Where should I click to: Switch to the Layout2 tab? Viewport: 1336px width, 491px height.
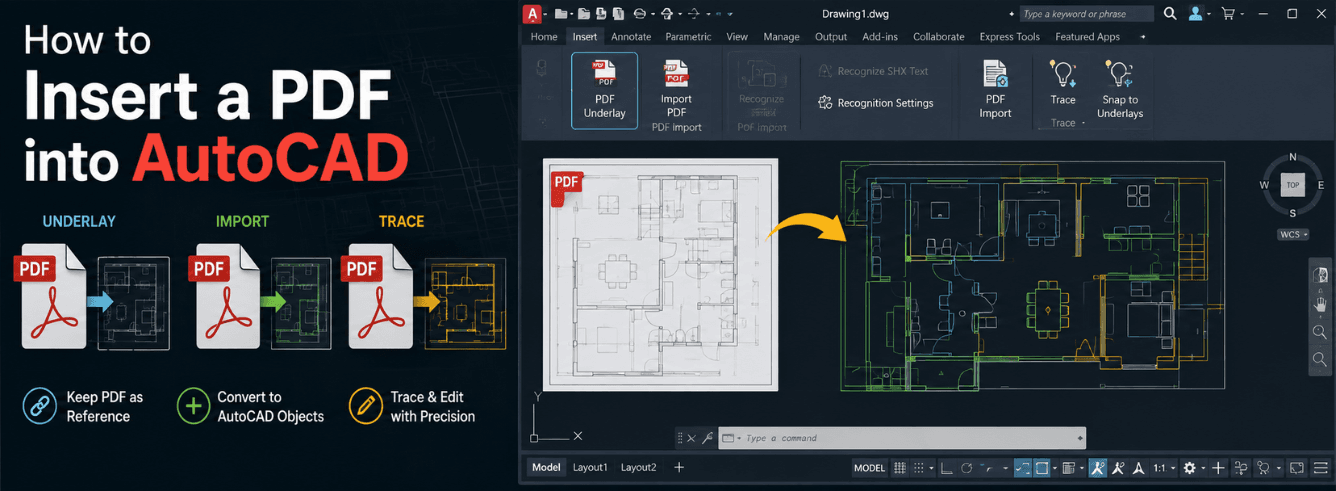point(639,467)
